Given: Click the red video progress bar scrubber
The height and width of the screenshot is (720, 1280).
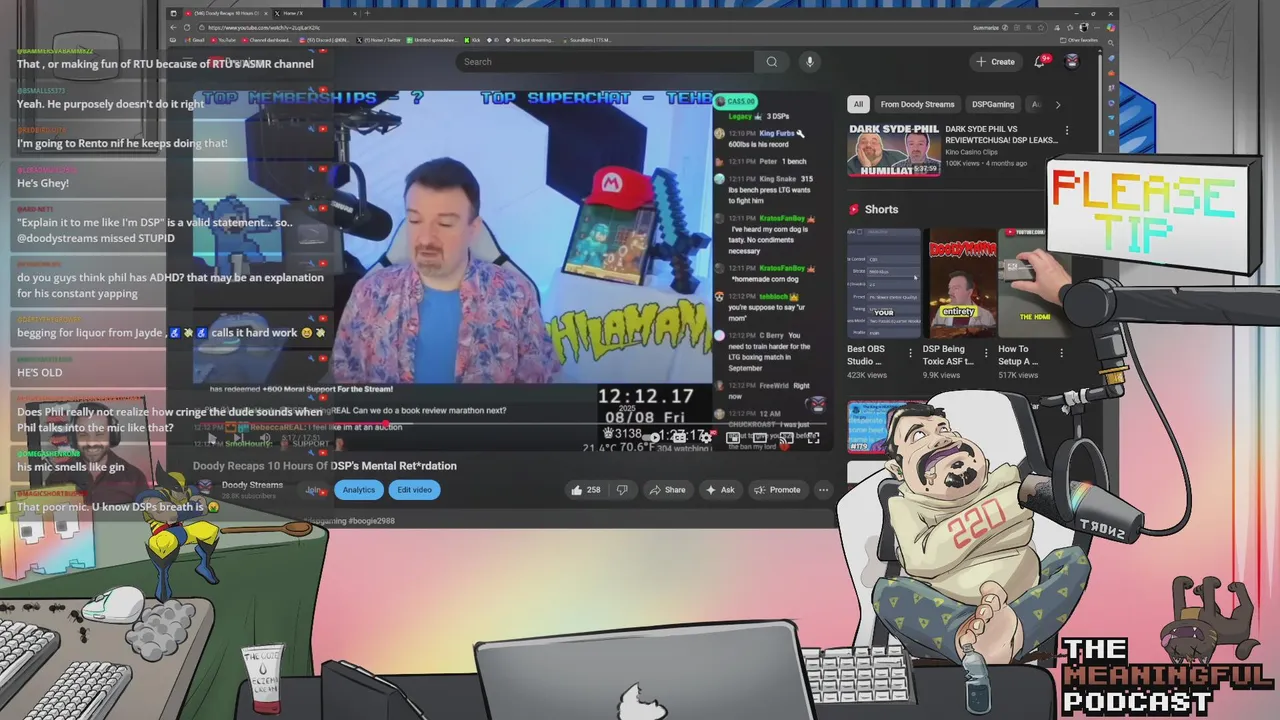Looking at the screenshot, I should click(x=386, y=424).
